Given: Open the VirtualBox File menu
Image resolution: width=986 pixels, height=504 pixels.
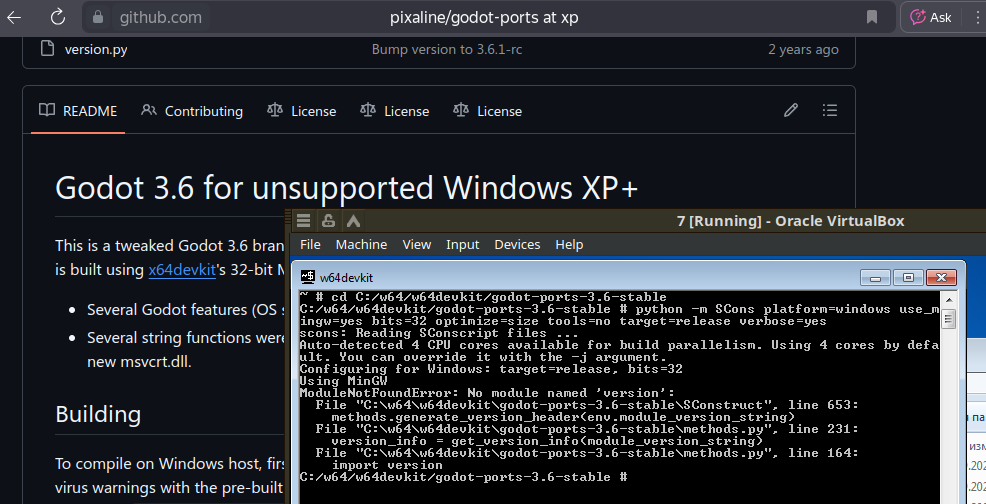Looking at the screenshot, I should point(310,244).
